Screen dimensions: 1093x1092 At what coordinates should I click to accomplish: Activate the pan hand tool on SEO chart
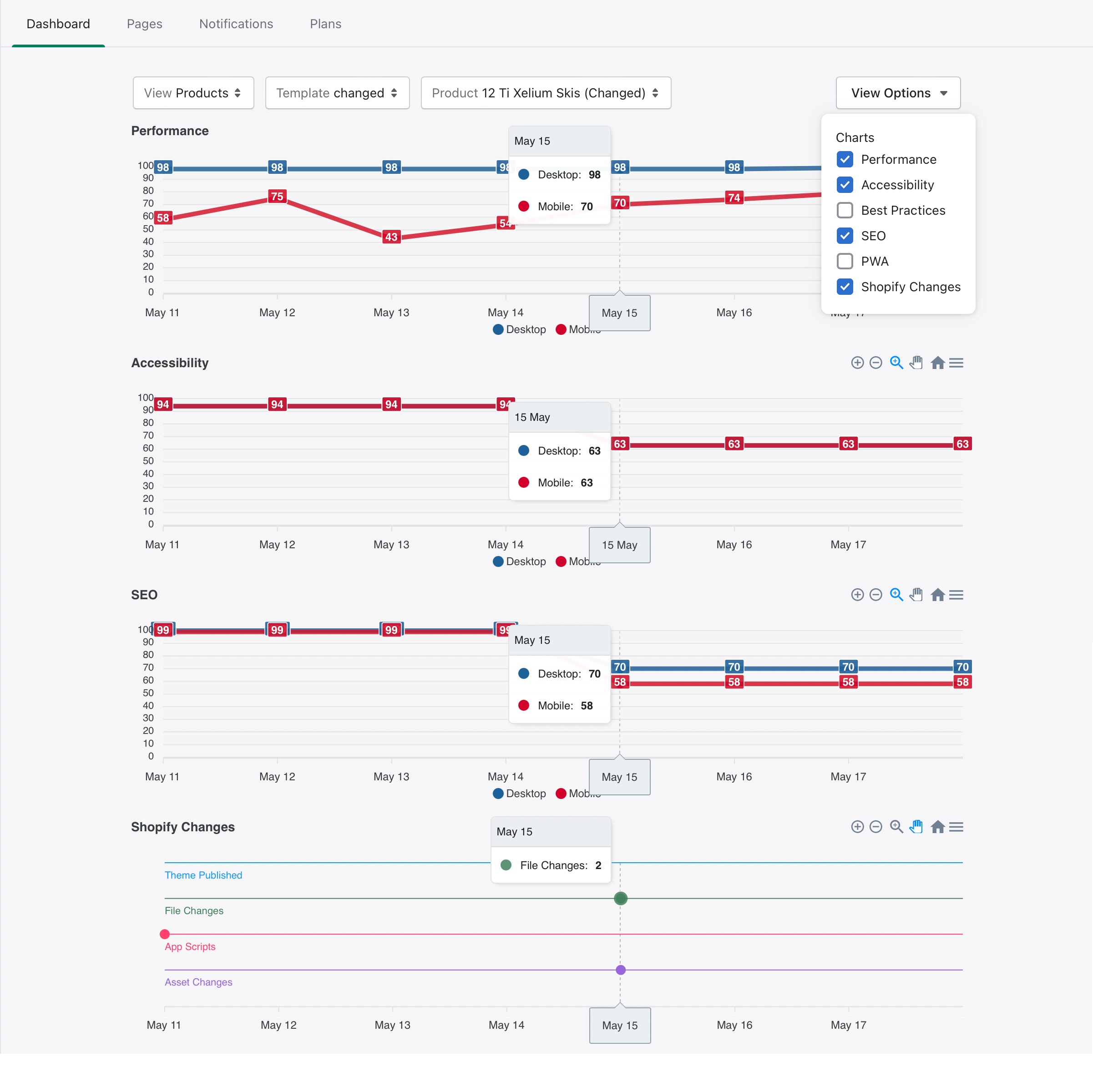point(916,595)
